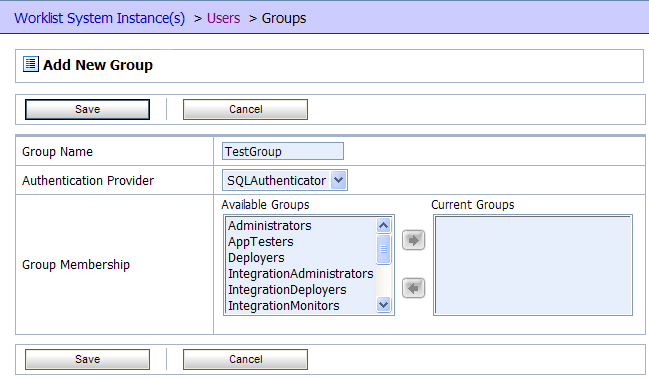Click Available Groups scroll up arrow
This screenshot has height=379, width=649.
click(383, 225)
